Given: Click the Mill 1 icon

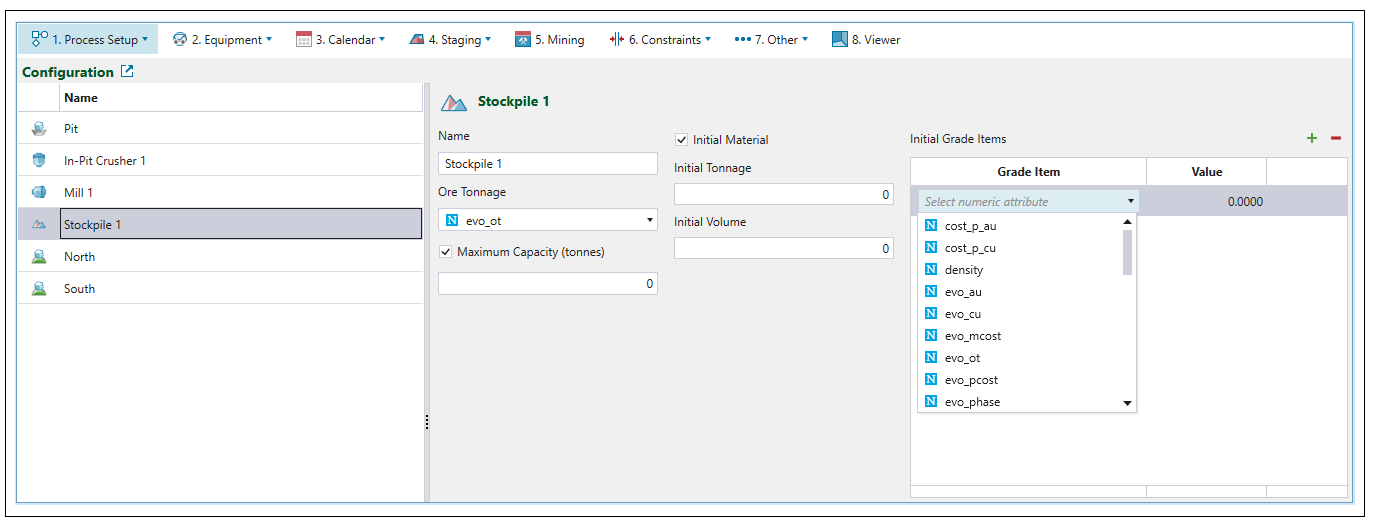Looking at the screenshot, I should pos(39,193).
